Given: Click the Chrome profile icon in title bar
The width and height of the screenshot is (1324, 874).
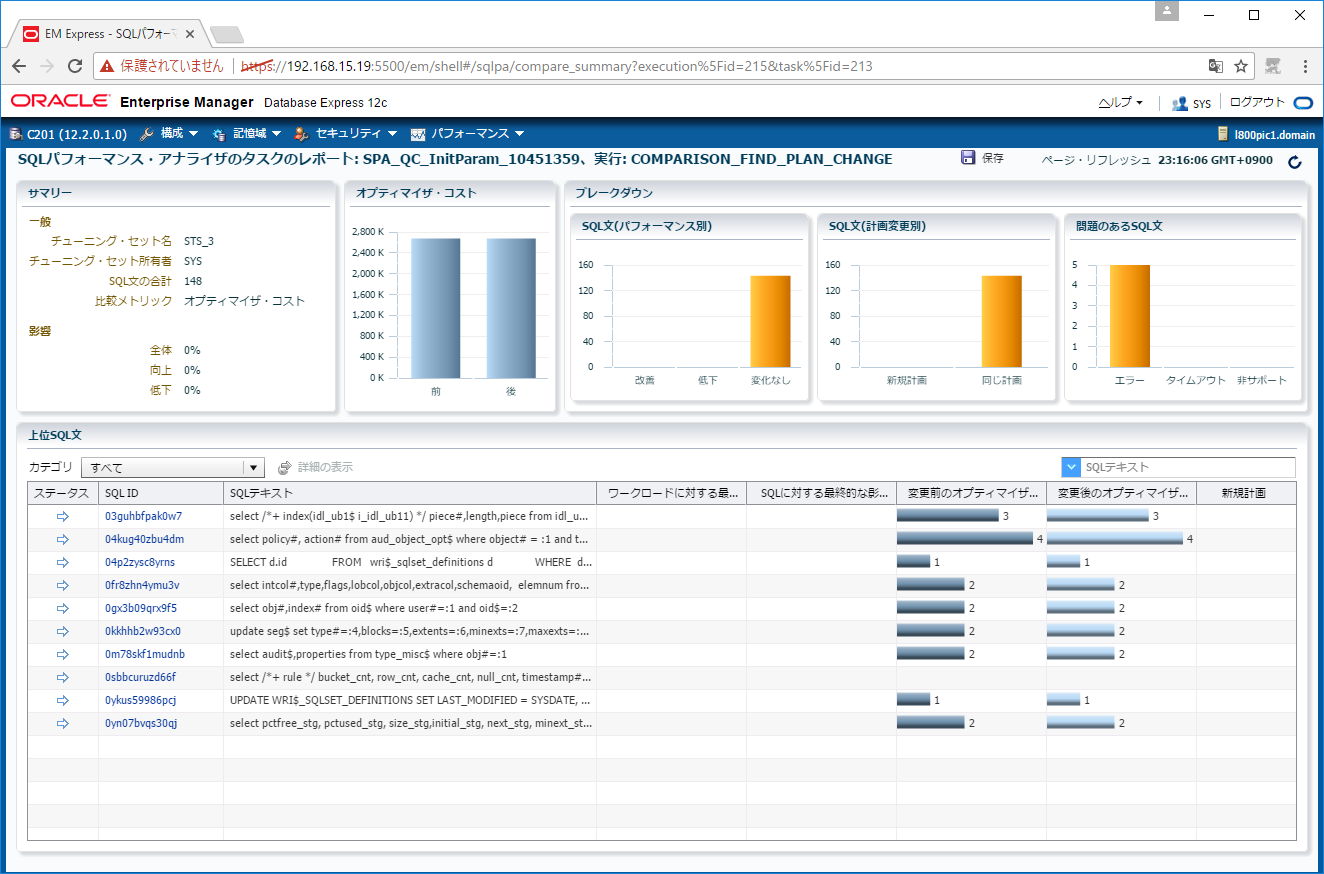Looking at the screenshot, I should pos(1167,11).
